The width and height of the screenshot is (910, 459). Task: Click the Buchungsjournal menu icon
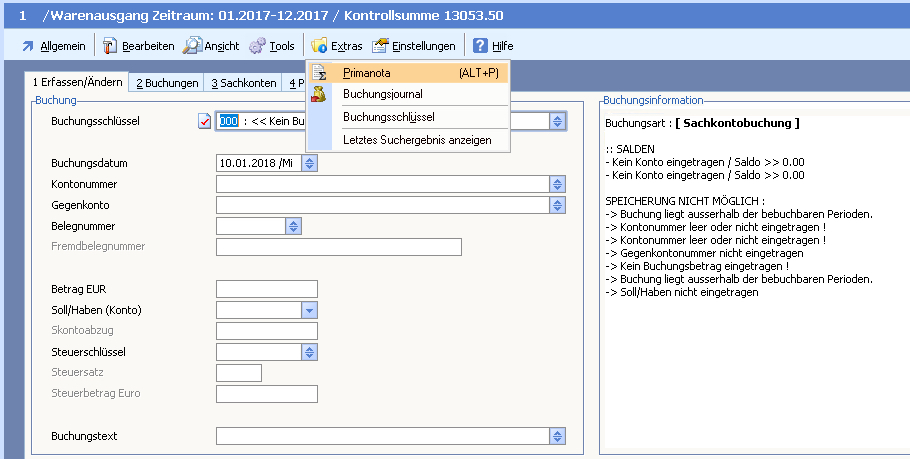pyautogui.click(x=320, y=94)
